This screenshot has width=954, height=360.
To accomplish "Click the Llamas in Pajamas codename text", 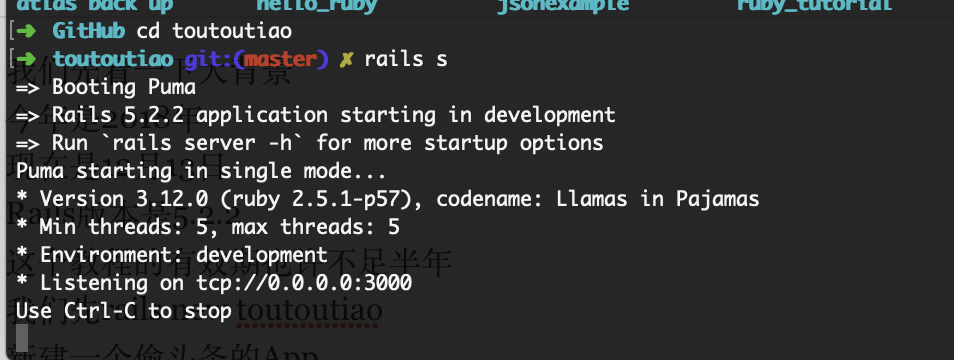I will coord(658,199).
